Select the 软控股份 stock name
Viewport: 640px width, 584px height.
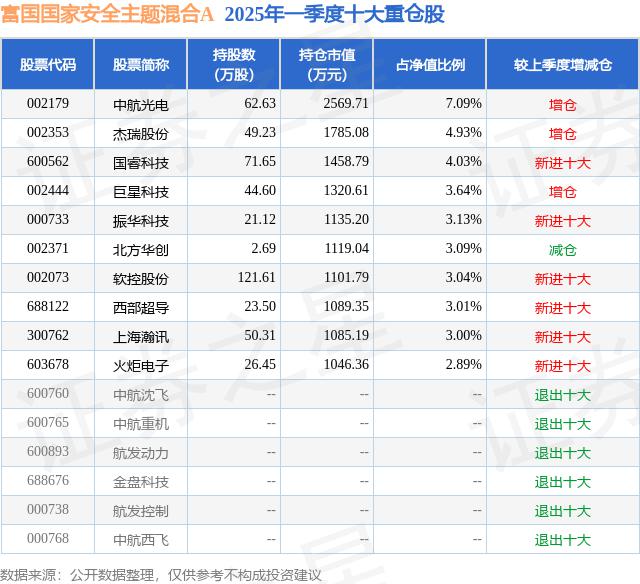(141, 278)
